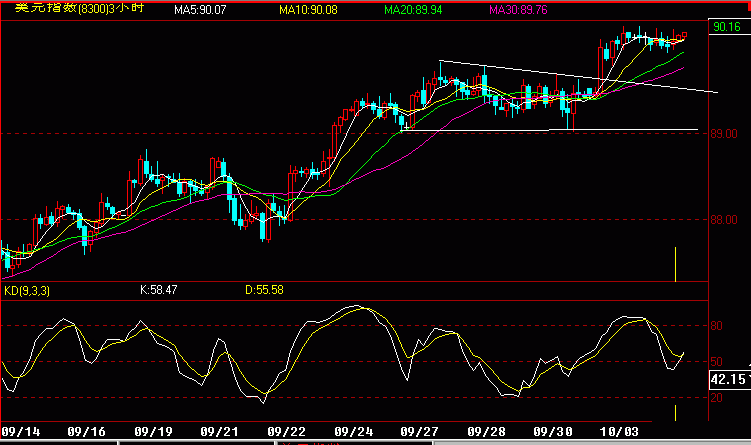The width and height of the screenshot is (751, 445).
Task: Click the 80 level on KD axis
Action: tap(716, 326)
